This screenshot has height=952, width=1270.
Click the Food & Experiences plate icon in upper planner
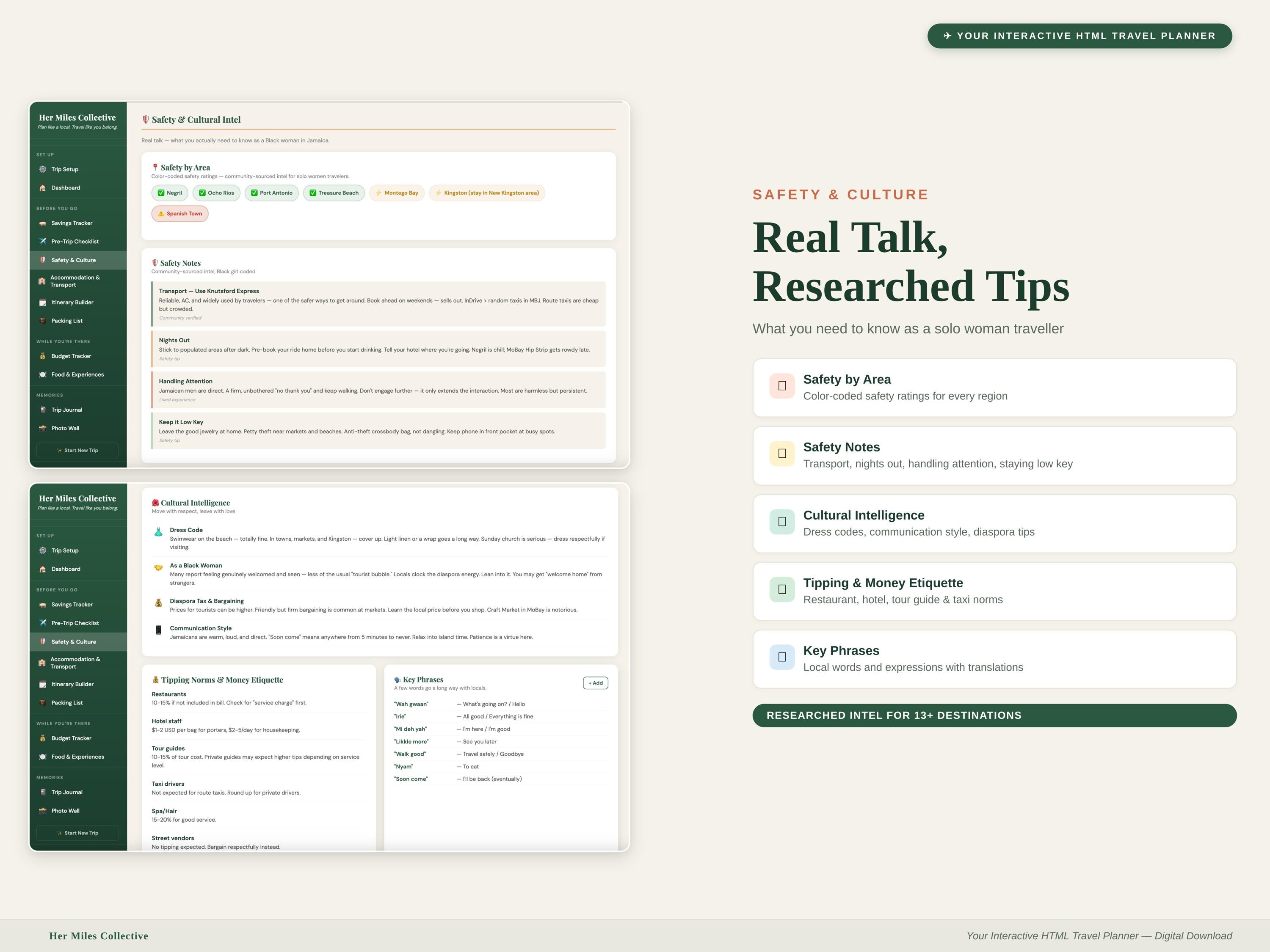coord(42,375)
